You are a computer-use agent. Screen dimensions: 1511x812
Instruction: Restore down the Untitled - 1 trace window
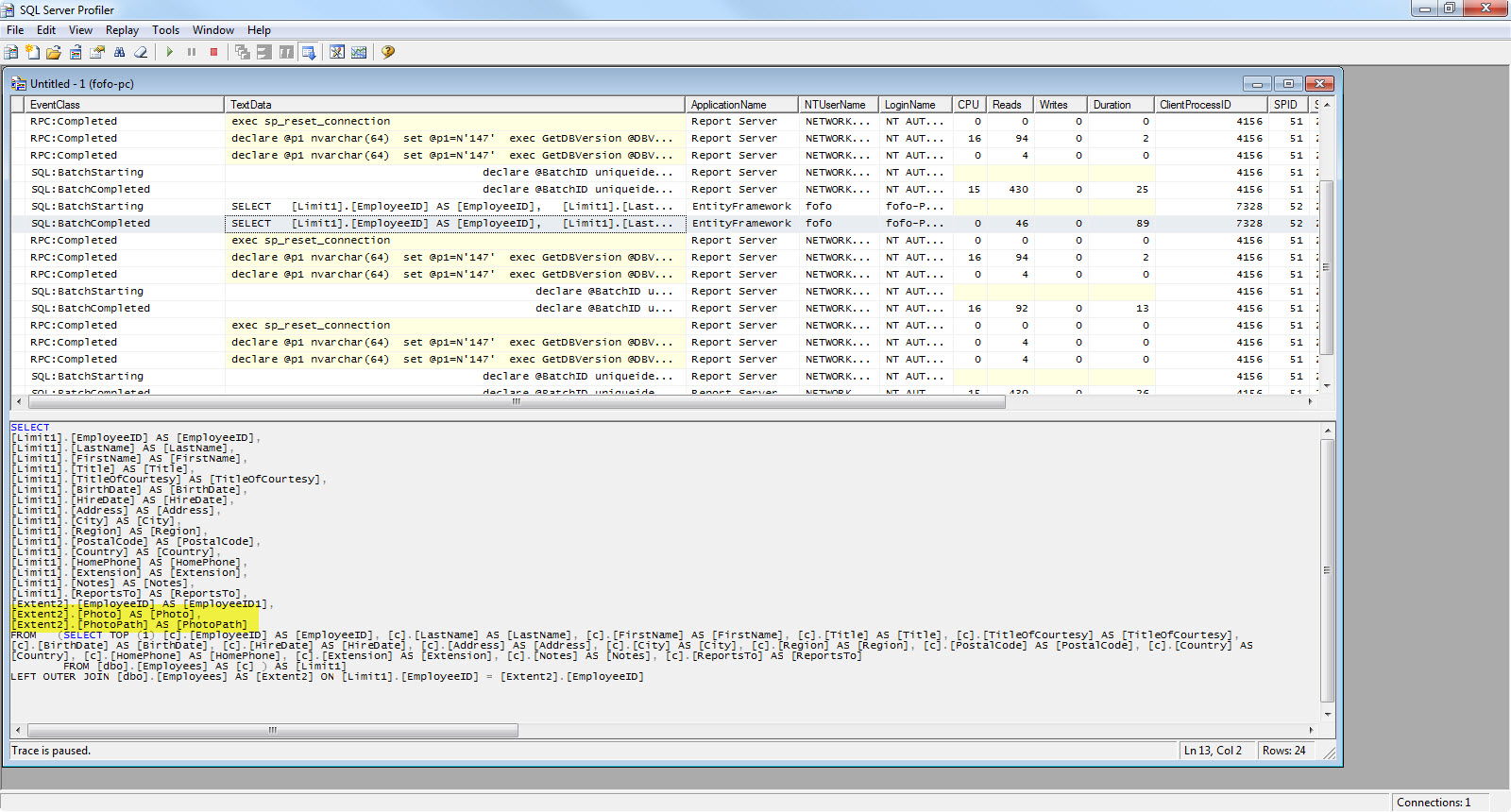pyautogui.click(x=1288, y=83)
